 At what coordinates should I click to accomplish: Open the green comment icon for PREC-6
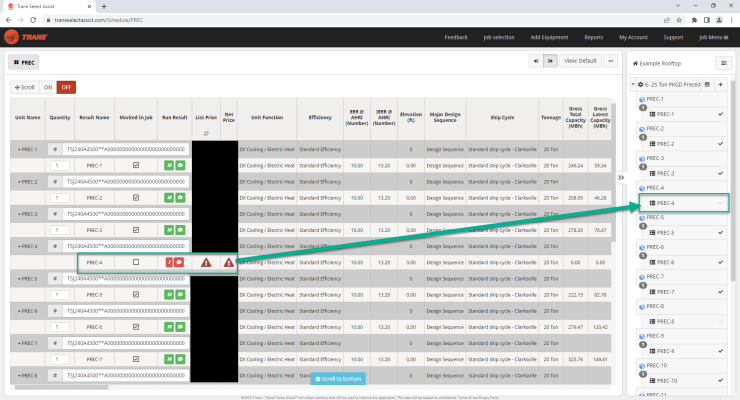click(180, 327)
